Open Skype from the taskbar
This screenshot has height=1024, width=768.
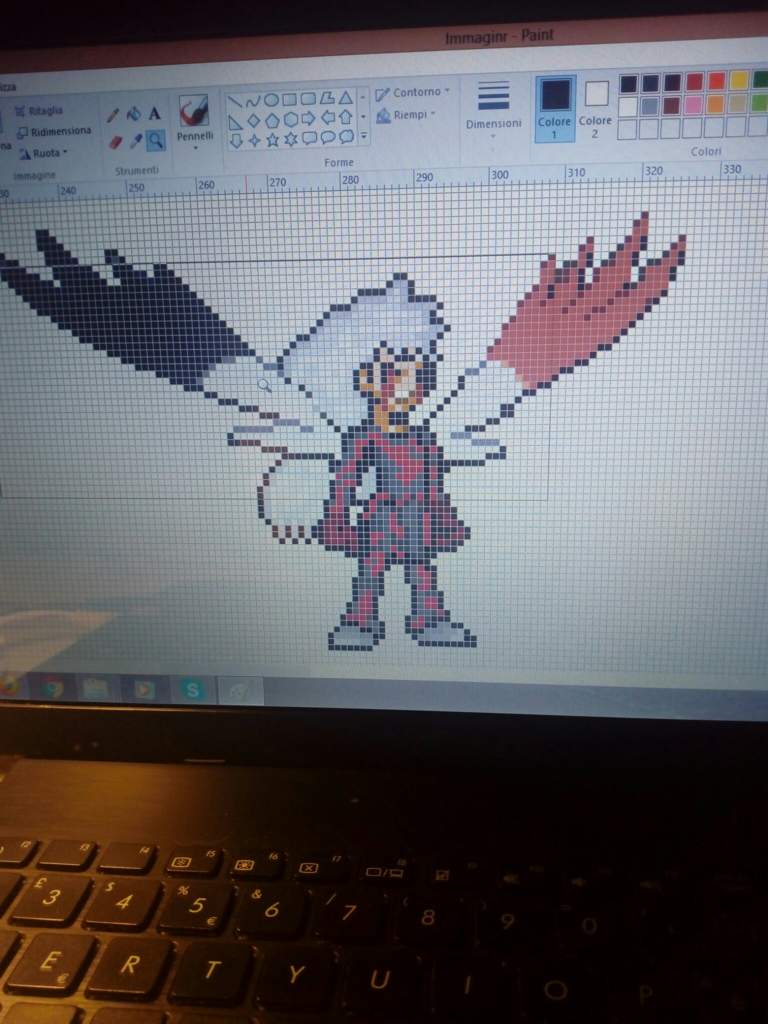pos(192,690)
